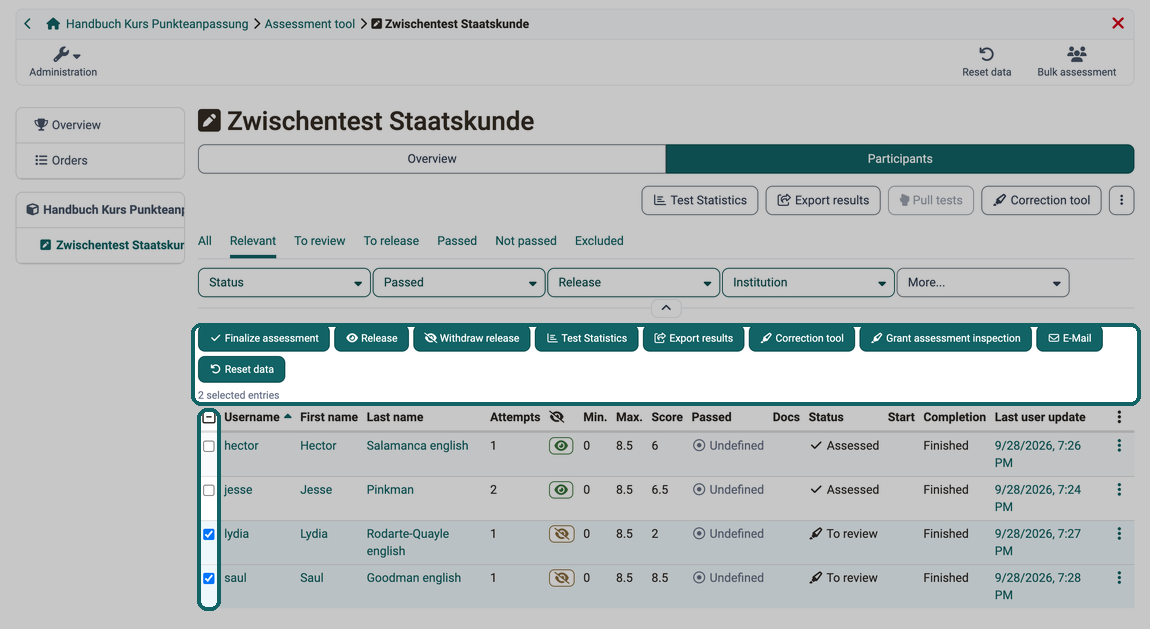The image size is (1150, 629).
Task: Open row actions menu for hector
Action: click(x=1119, y=446)
